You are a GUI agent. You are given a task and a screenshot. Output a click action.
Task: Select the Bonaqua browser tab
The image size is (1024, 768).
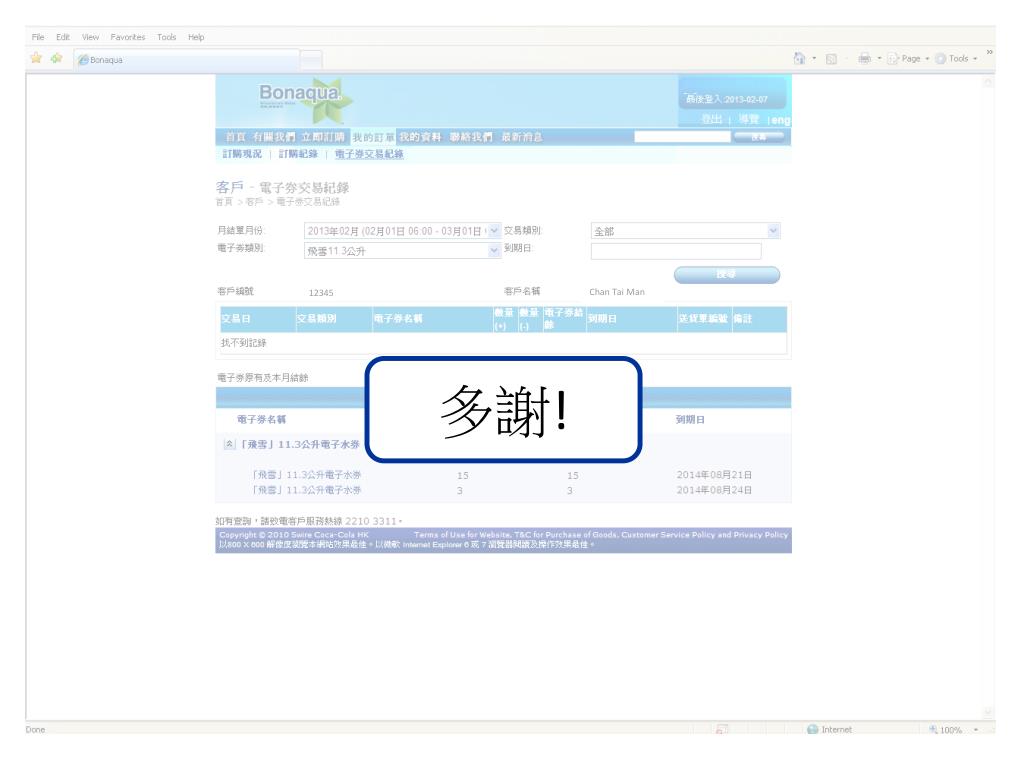[187, 59]
